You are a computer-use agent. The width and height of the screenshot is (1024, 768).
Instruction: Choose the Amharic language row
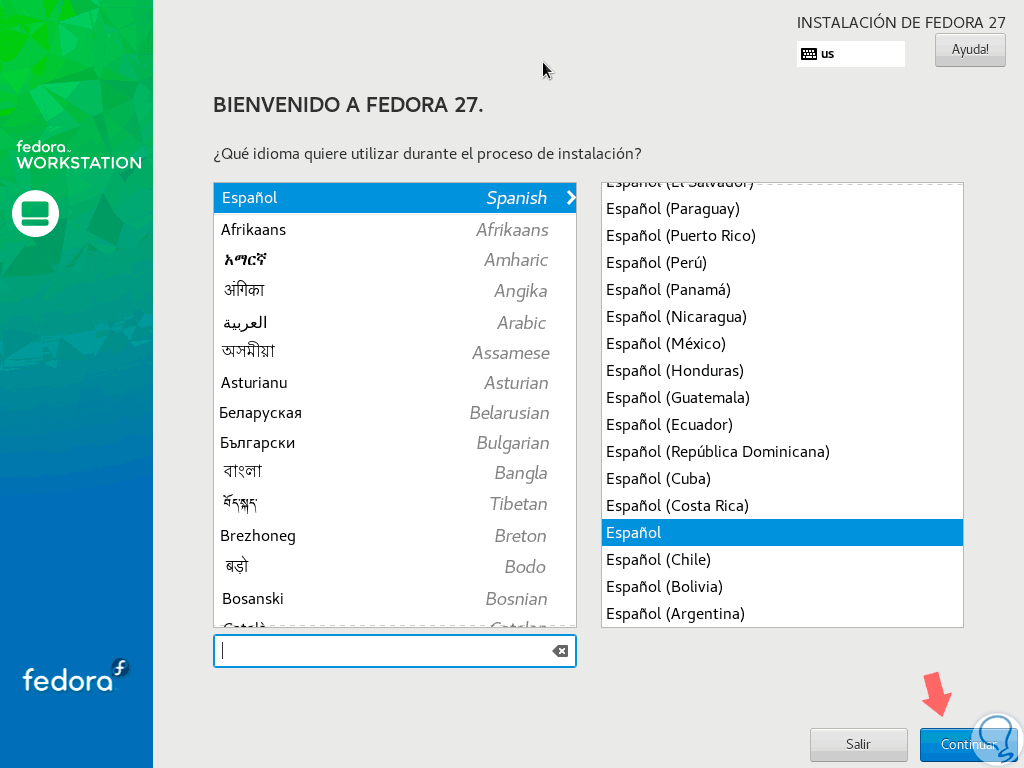394,260
